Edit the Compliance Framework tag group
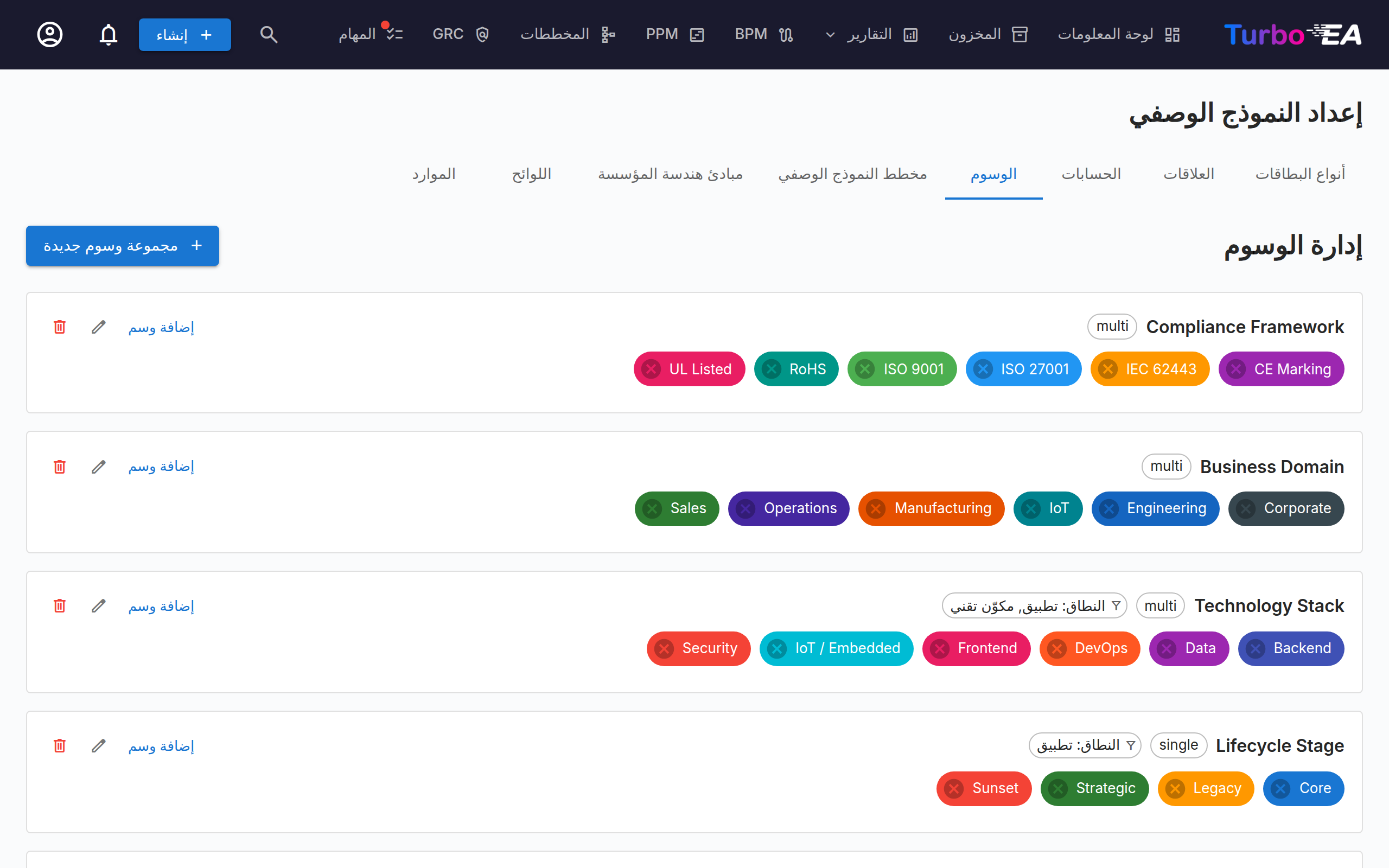 (99, 327)
